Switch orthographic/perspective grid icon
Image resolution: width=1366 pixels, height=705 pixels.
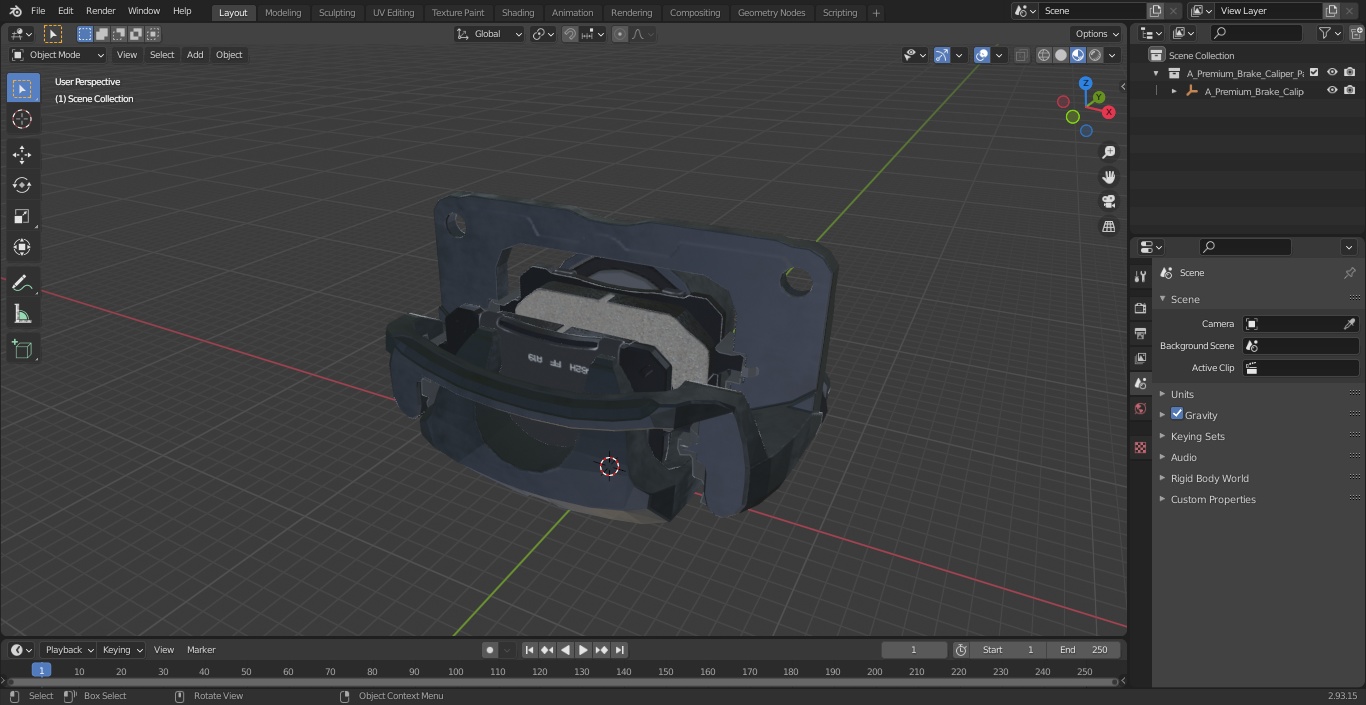[x=1108, y=227]
